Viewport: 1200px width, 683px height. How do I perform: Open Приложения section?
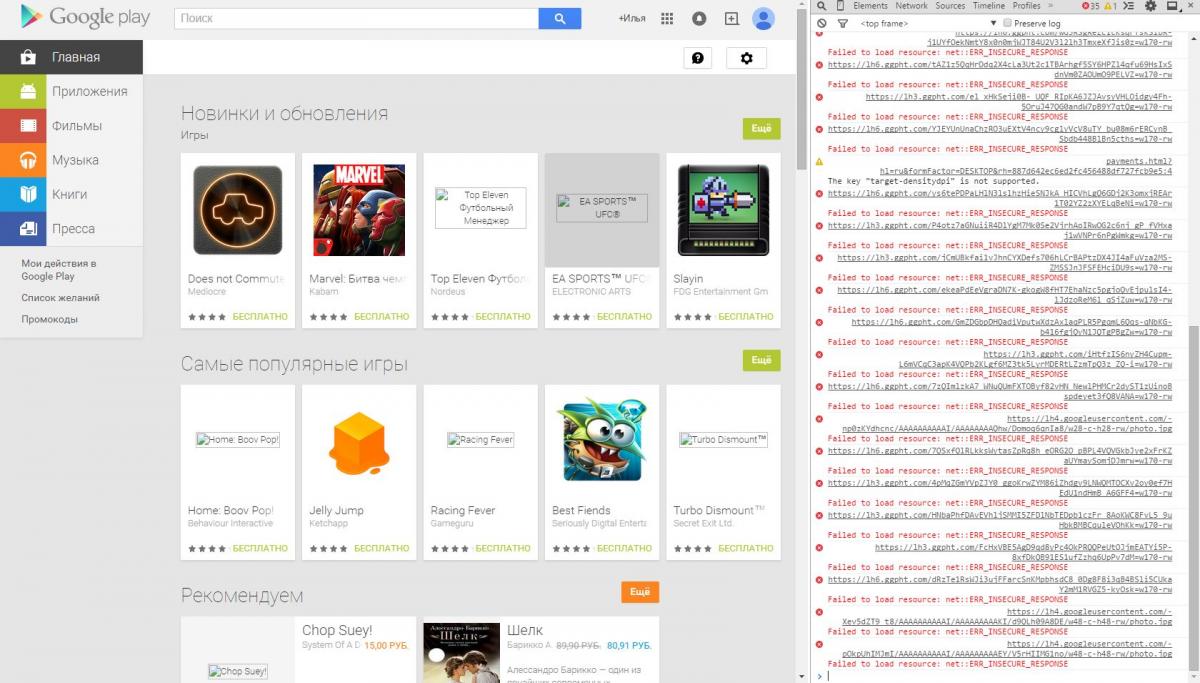coord(71,91)
